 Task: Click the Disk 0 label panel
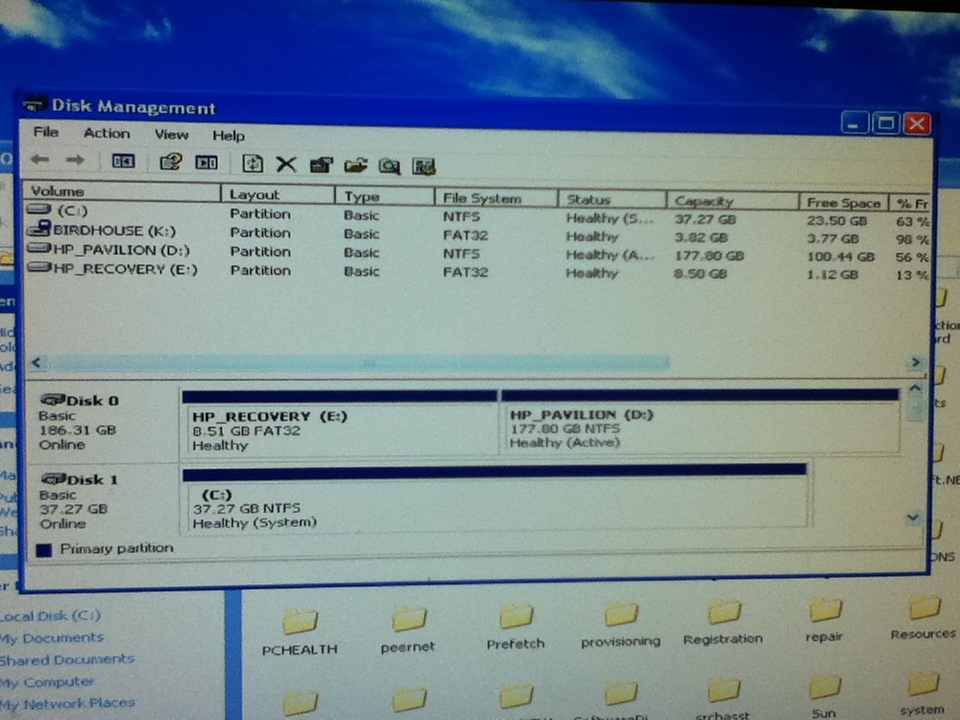coord(102,422)
